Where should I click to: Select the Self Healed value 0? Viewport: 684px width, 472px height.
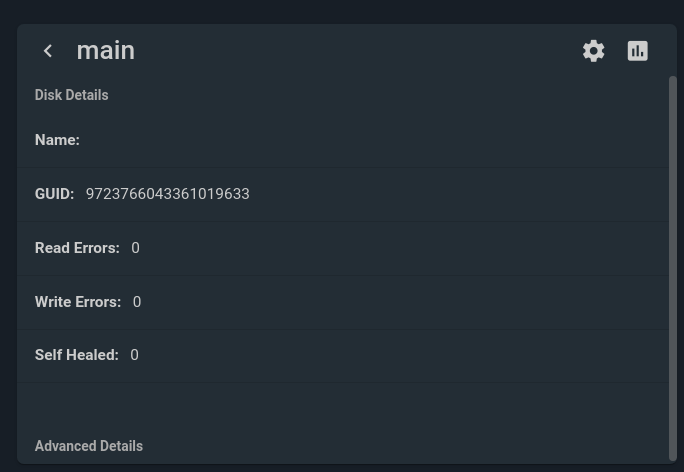point(134,355)
